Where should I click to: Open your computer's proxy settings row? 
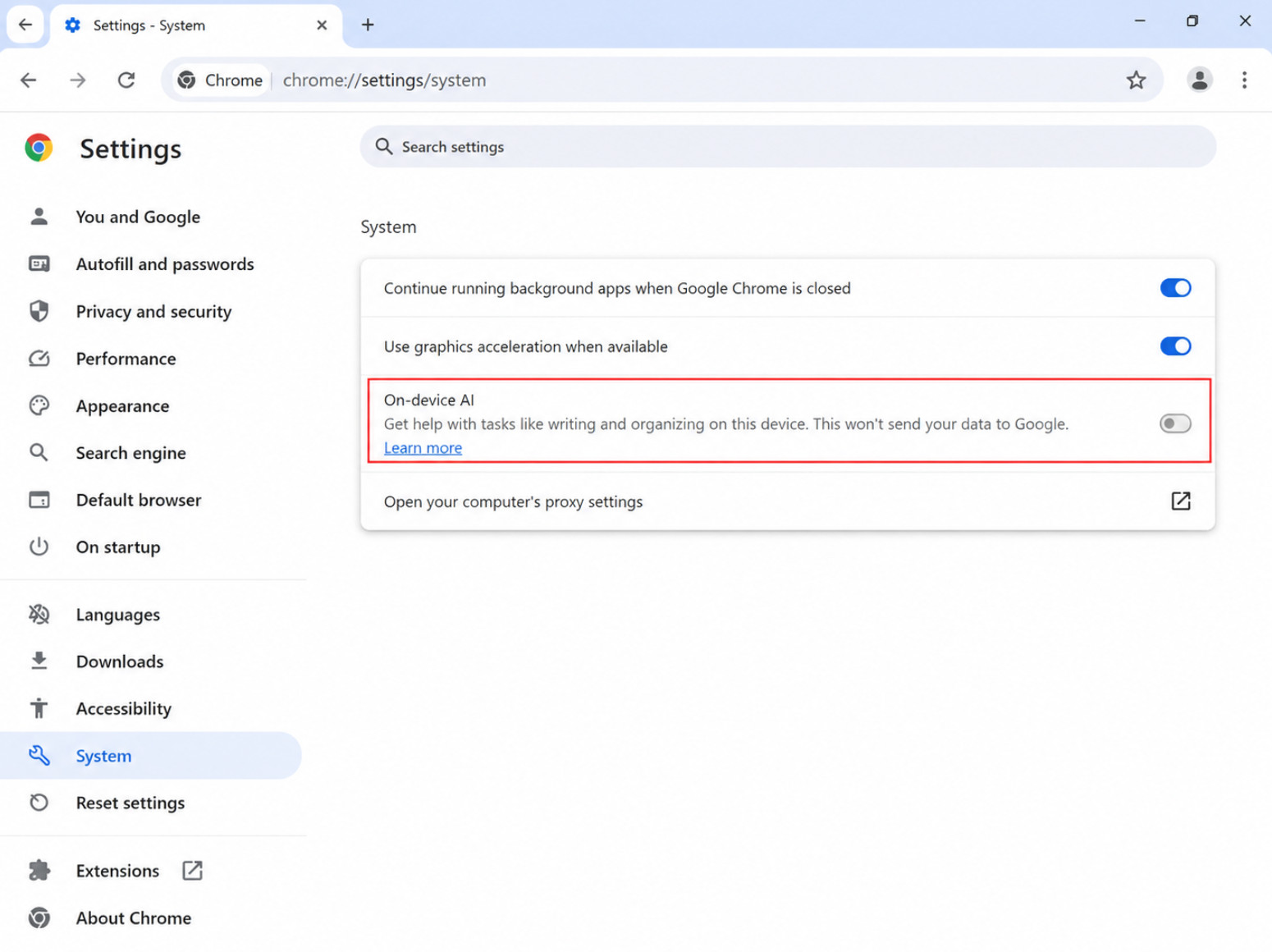pos(788,501)
